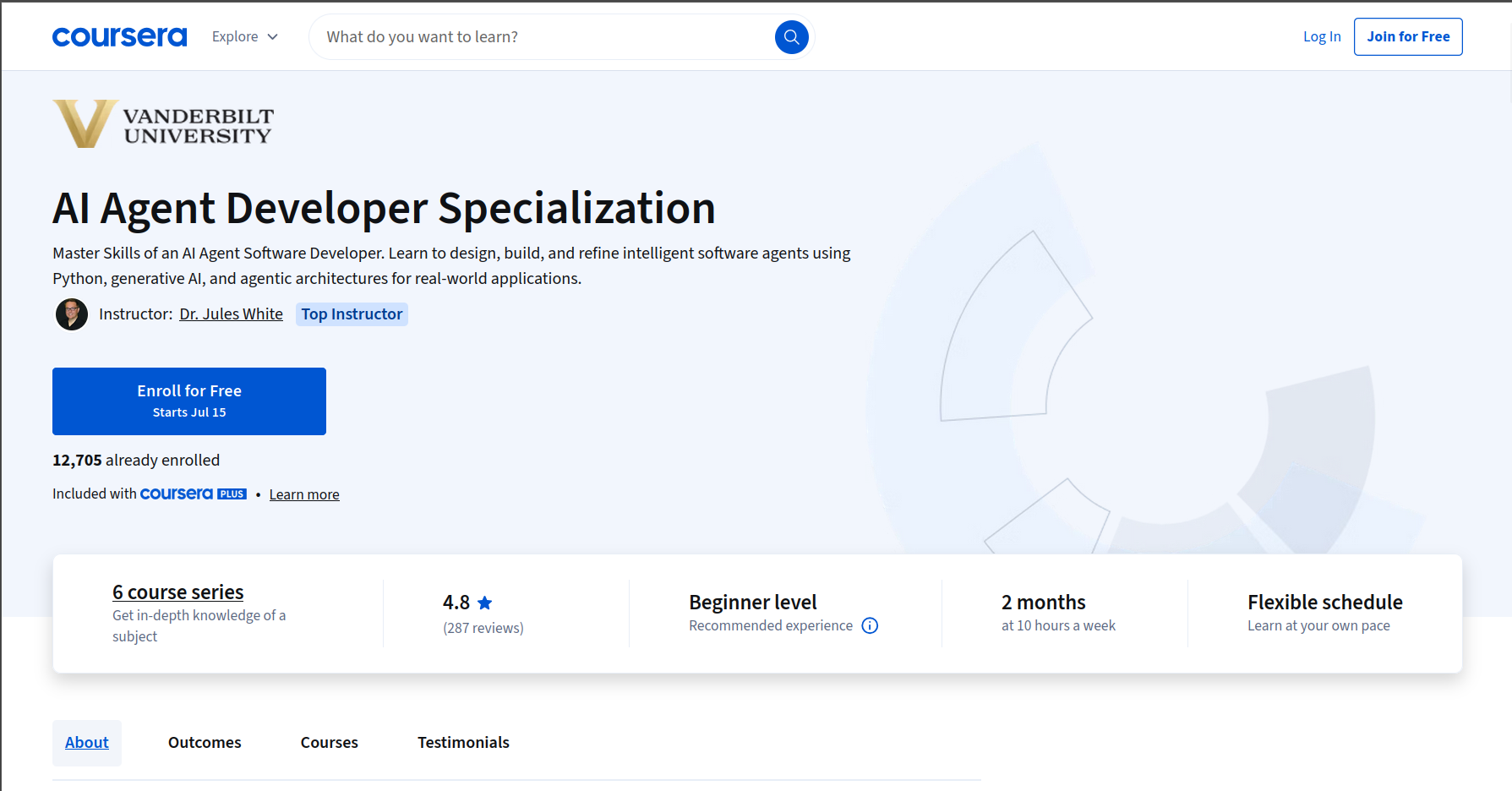The width and height of the screenshot is (1512, 791).
Task: Click the 'at 10 hours a week' text
Action: coord(1058,625)
